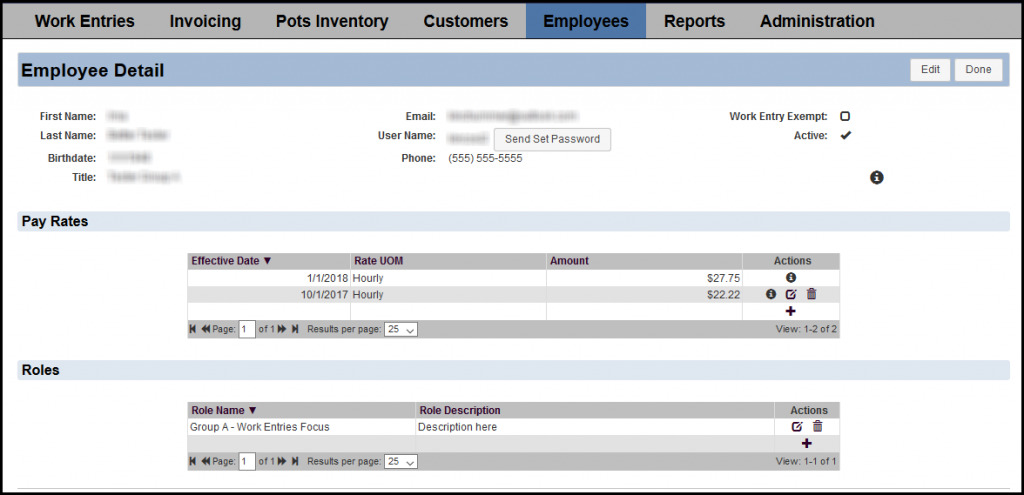Go to last page of Roles
Screen dimensions: 1024x495
(295, 461)
